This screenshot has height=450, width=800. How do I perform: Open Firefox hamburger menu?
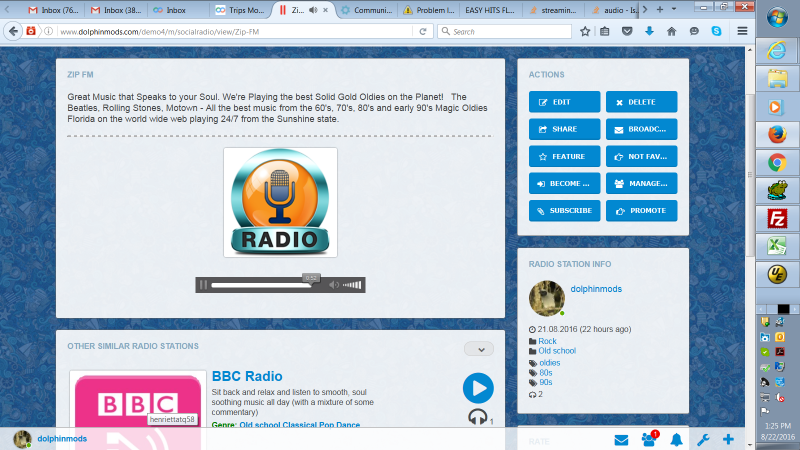(742, 31)
